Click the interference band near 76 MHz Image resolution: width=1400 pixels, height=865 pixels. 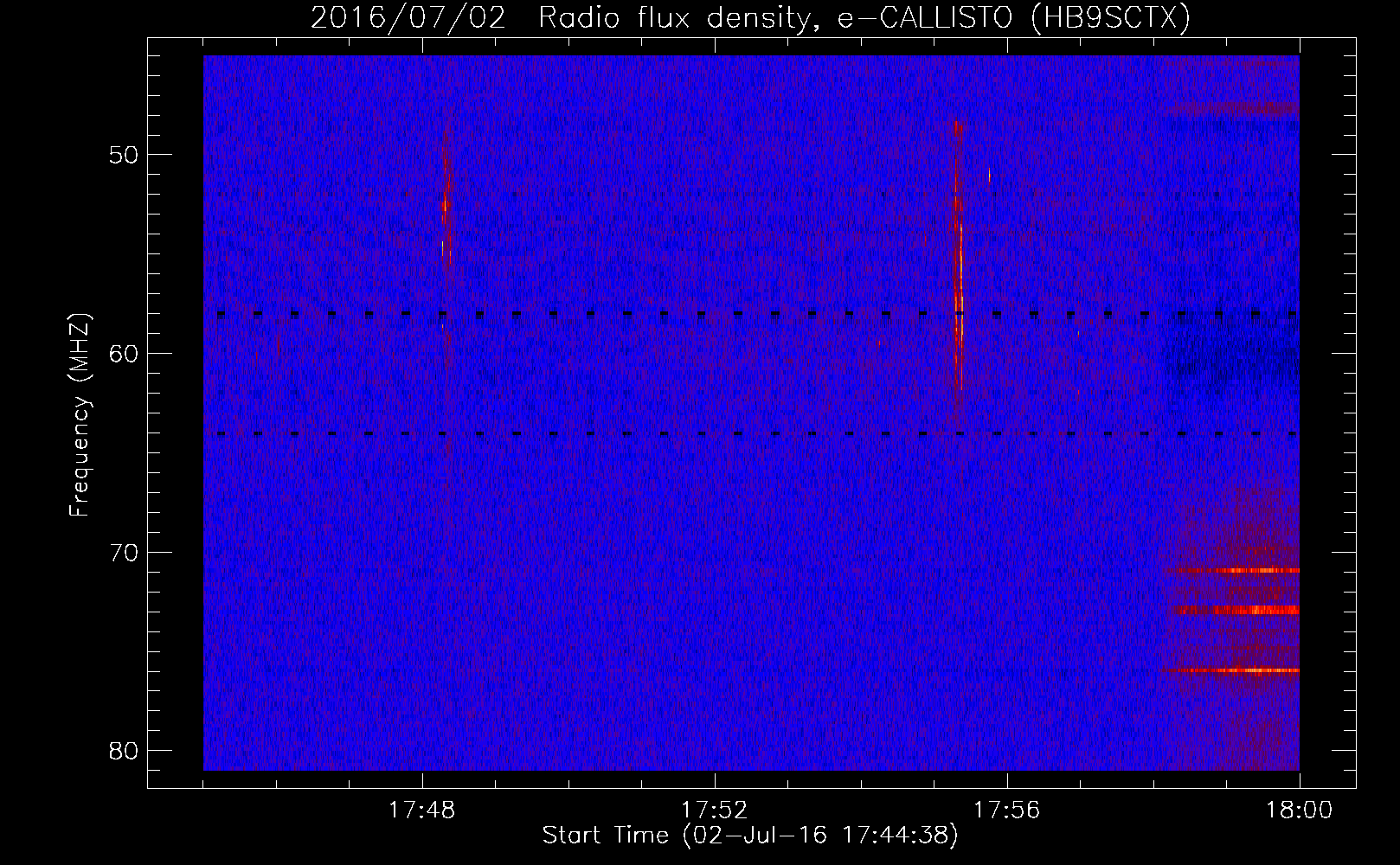pos(1236,670)
